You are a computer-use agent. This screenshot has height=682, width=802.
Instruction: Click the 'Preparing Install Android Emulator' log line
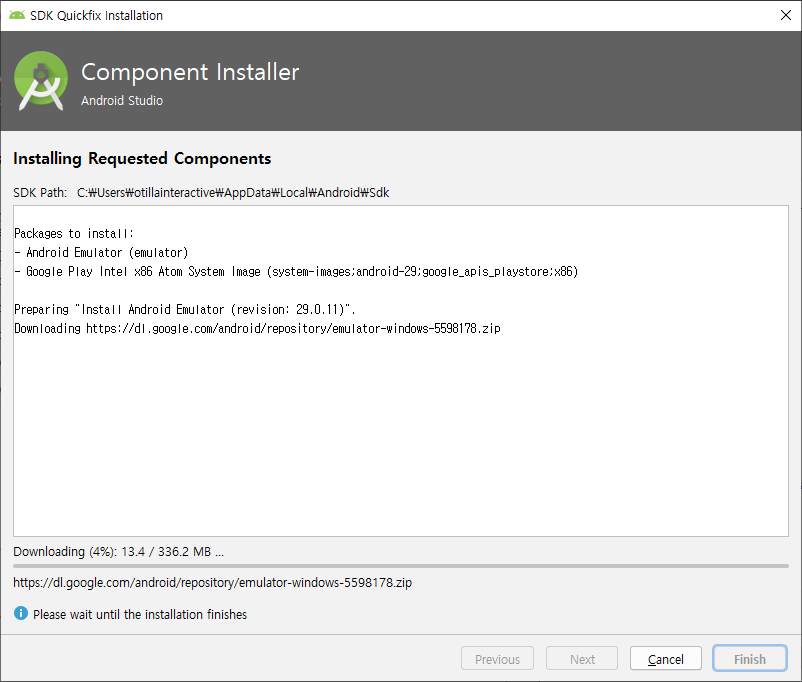pyautogui.click(x=185, y=310)
